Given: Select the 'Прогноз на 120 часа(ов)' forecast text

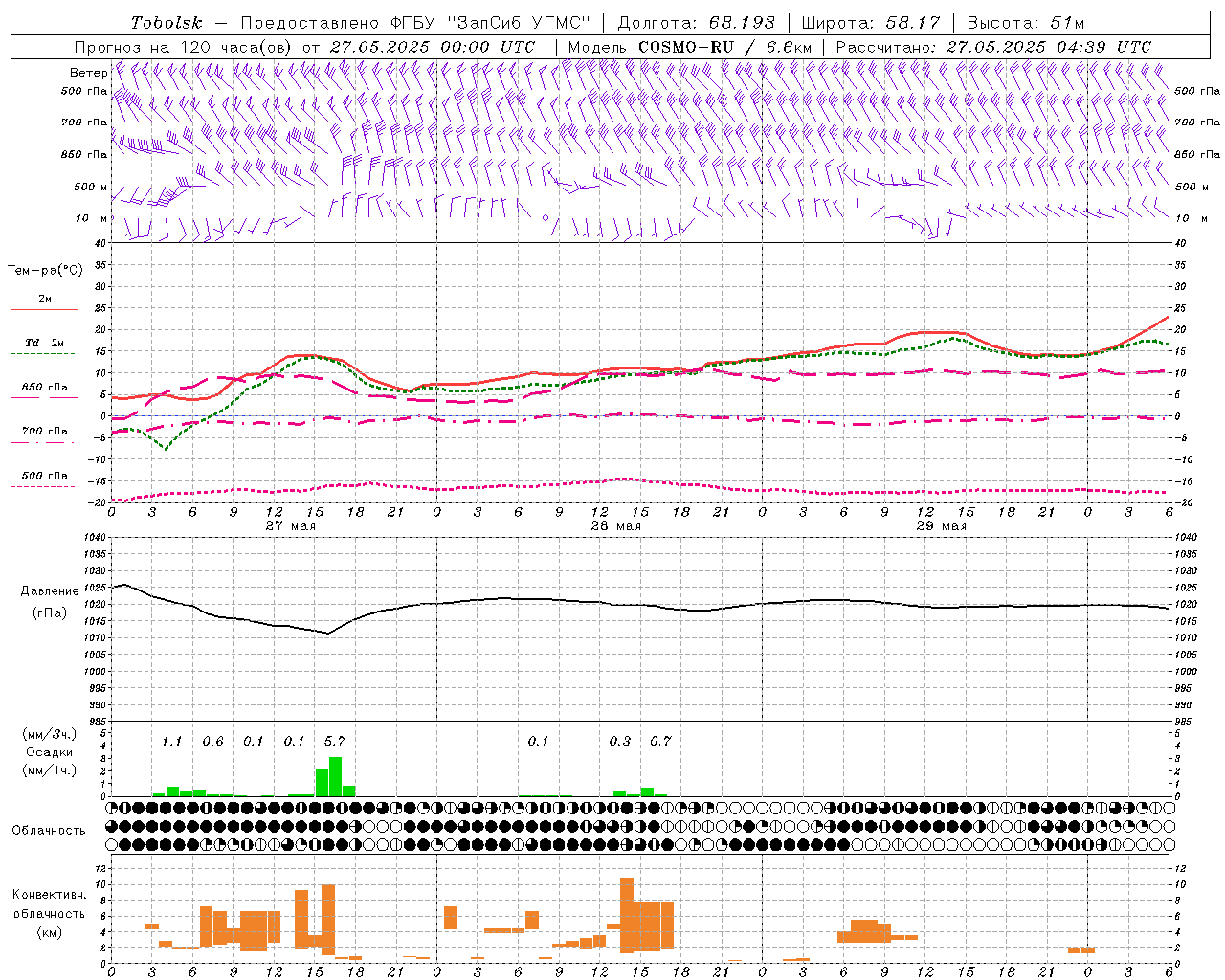Looking at the screenshot, I should coord(184,47).
